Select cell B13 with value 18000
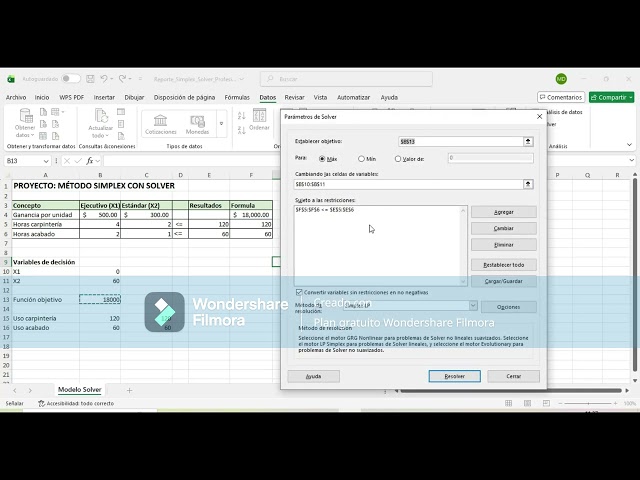 tap(100, 300)
